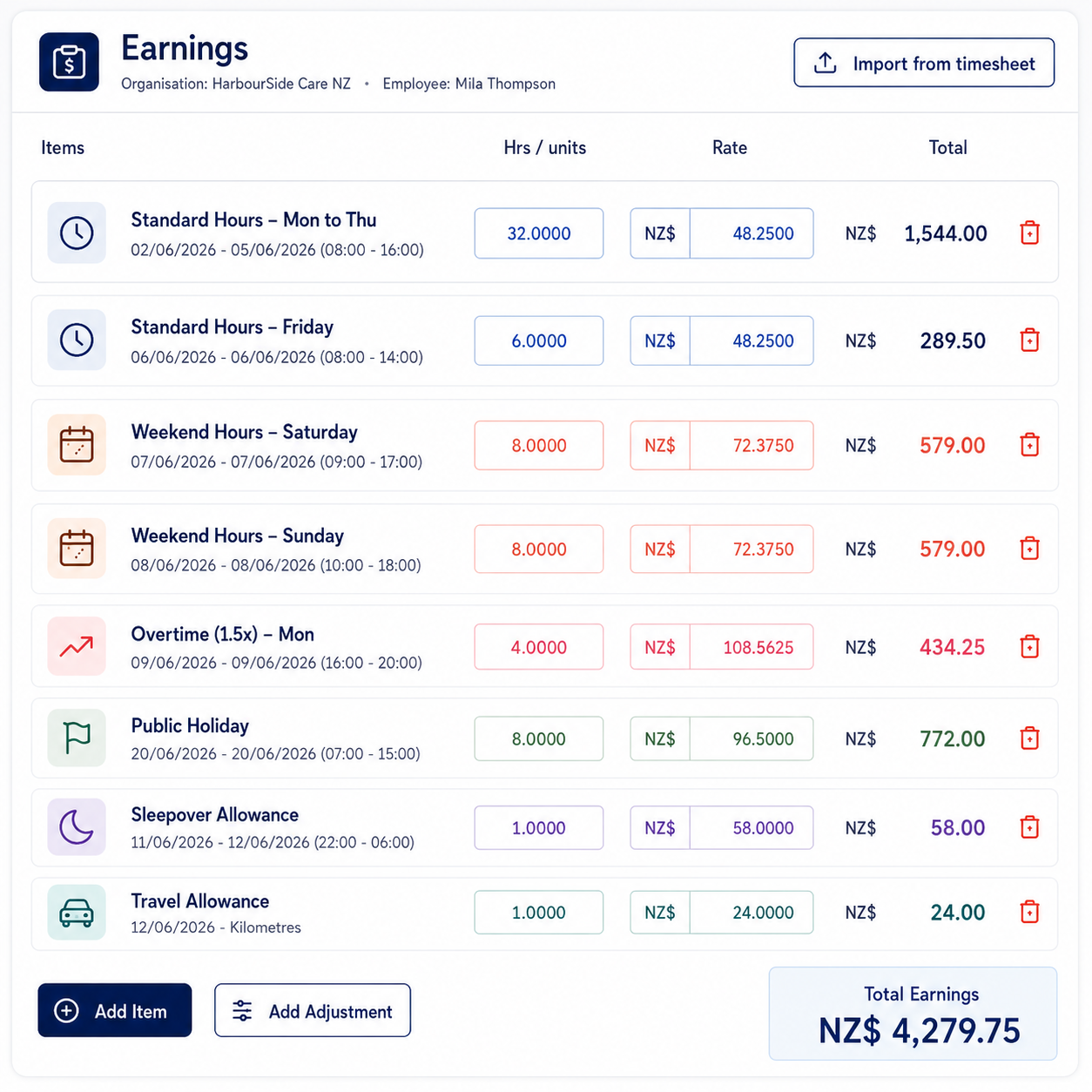The image size is (1092, 1092).
Task: Select the Weekend Hours Sunday row title
Action: 238,536
